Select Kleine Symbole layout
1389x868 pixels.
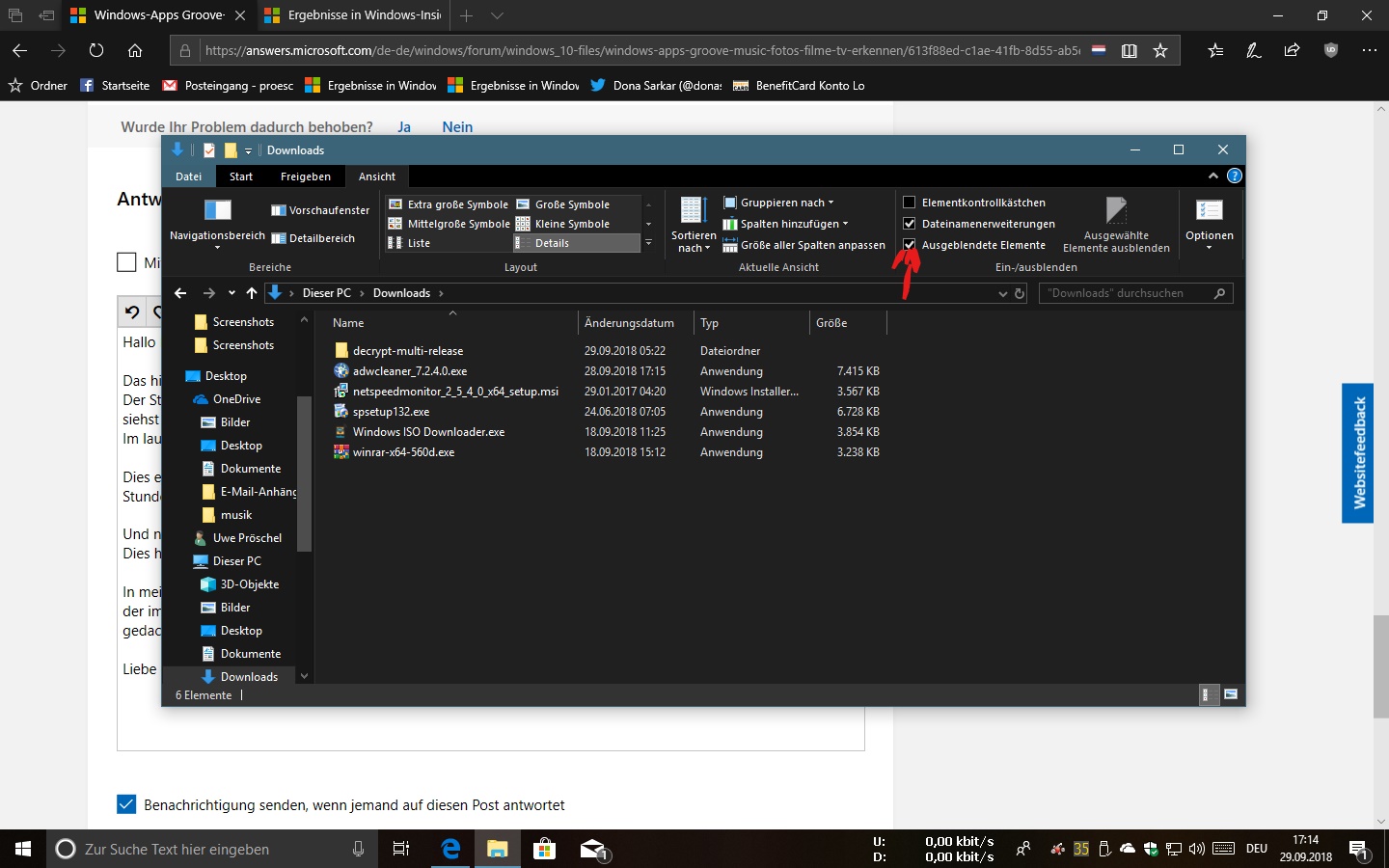coord(563,224)
